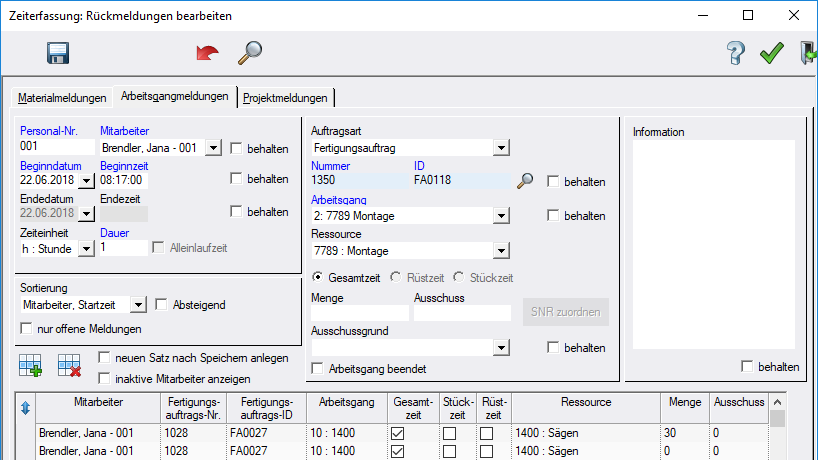
Task: Open the Sortierung dropdown
Action: pyautogui.click(x=138, y=304)
